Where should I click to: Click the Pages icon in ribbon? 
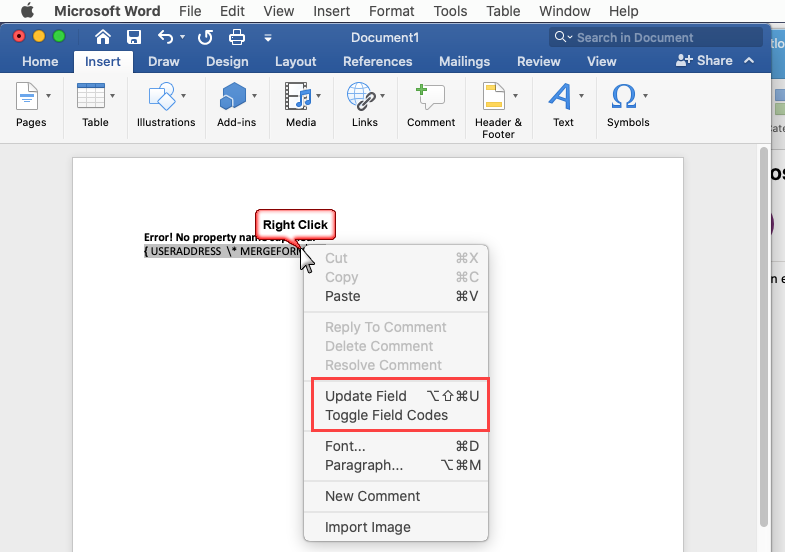pos(27,96)
